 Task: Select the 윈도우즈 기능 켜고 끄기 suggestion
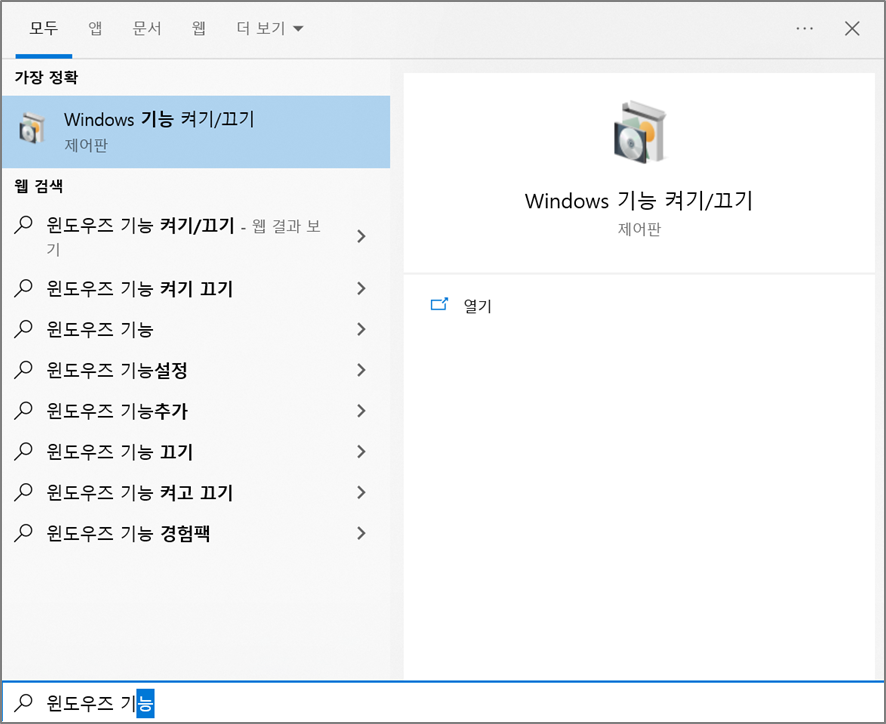pyautogui.click(x=196, y=492)
